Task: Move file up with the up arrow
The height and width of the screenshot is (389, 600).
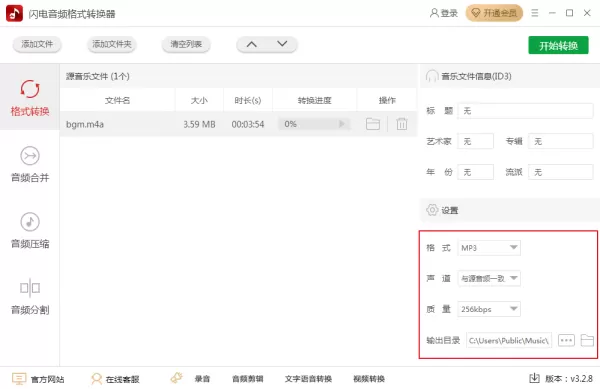Action: (x=251, y=44)
